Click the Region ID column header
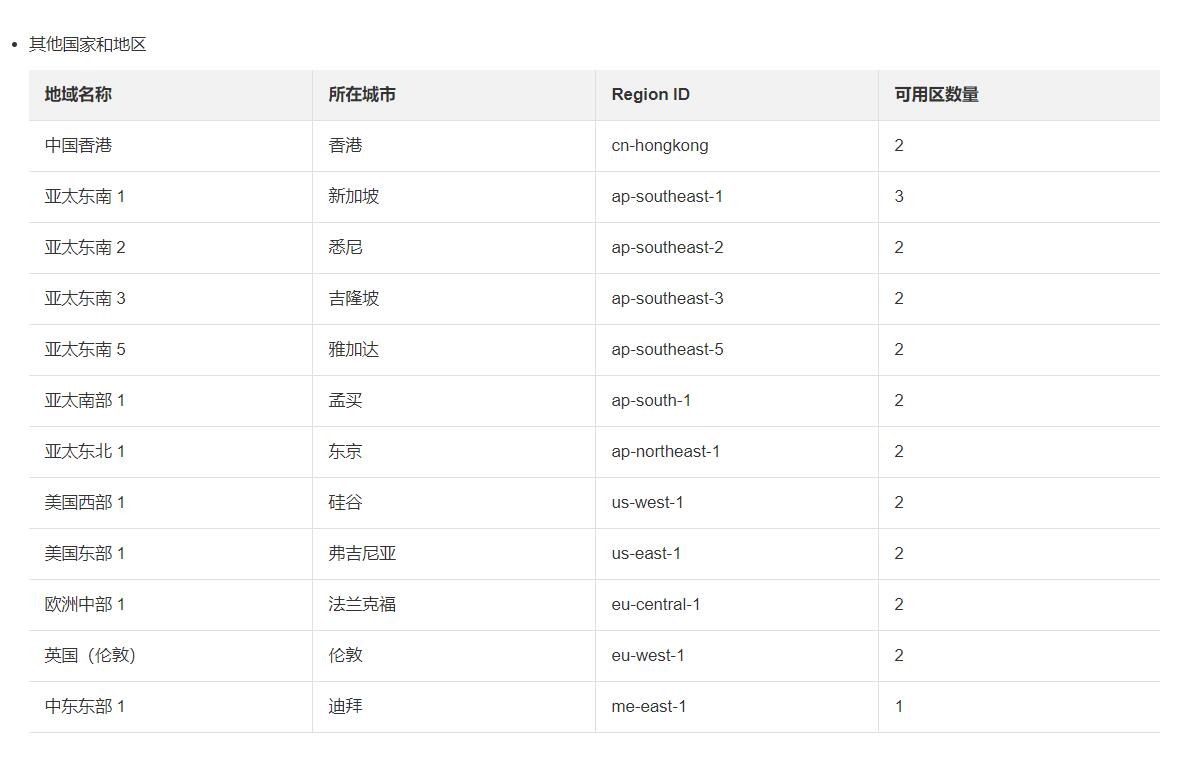This screenshot has height=757, width=1181. pyautogui.click(x=650, y=94)
